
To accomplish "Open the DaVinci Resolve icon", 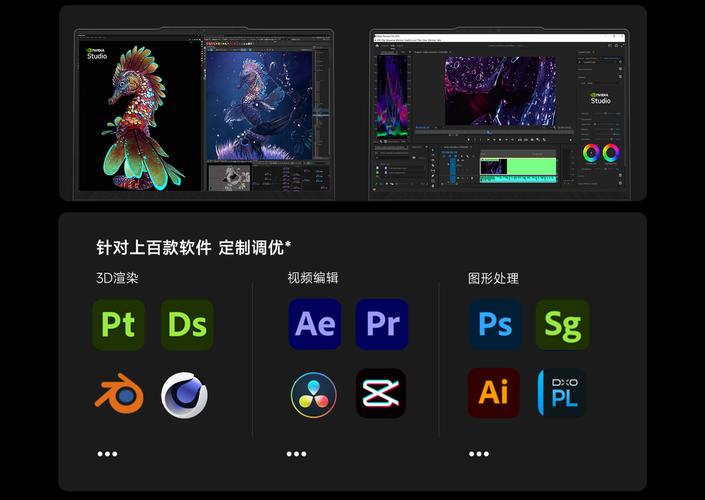I will coord(313,395).
